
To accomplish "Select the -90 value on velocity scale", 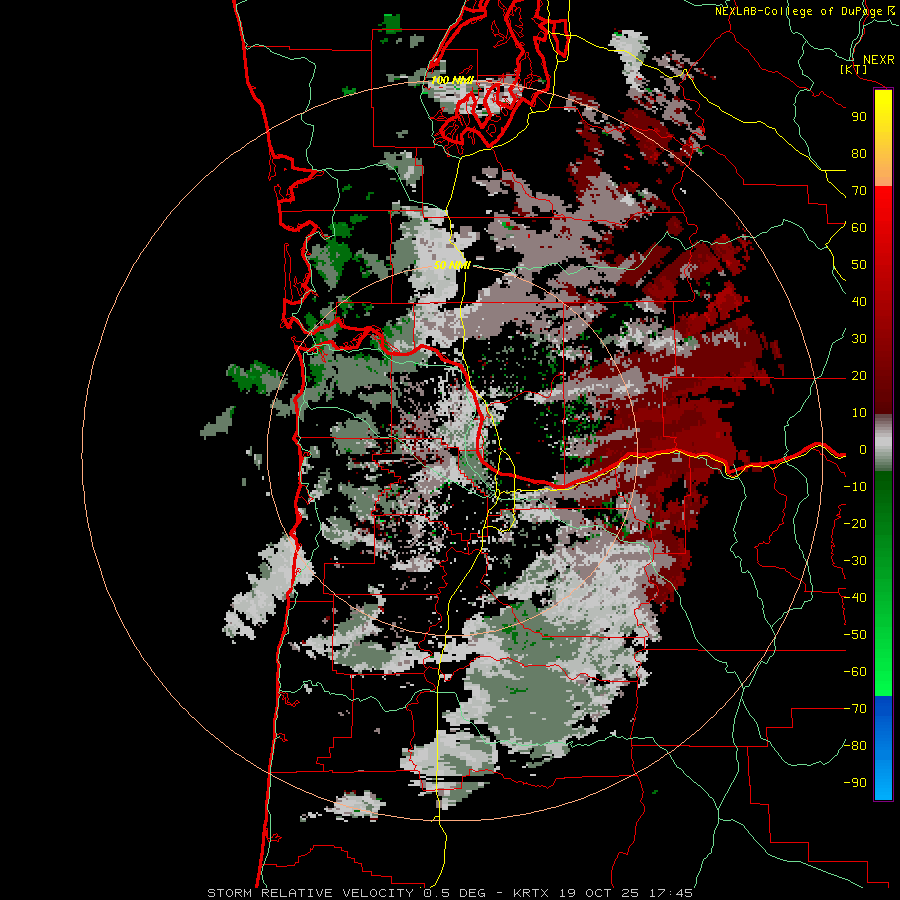I will 855,783.
